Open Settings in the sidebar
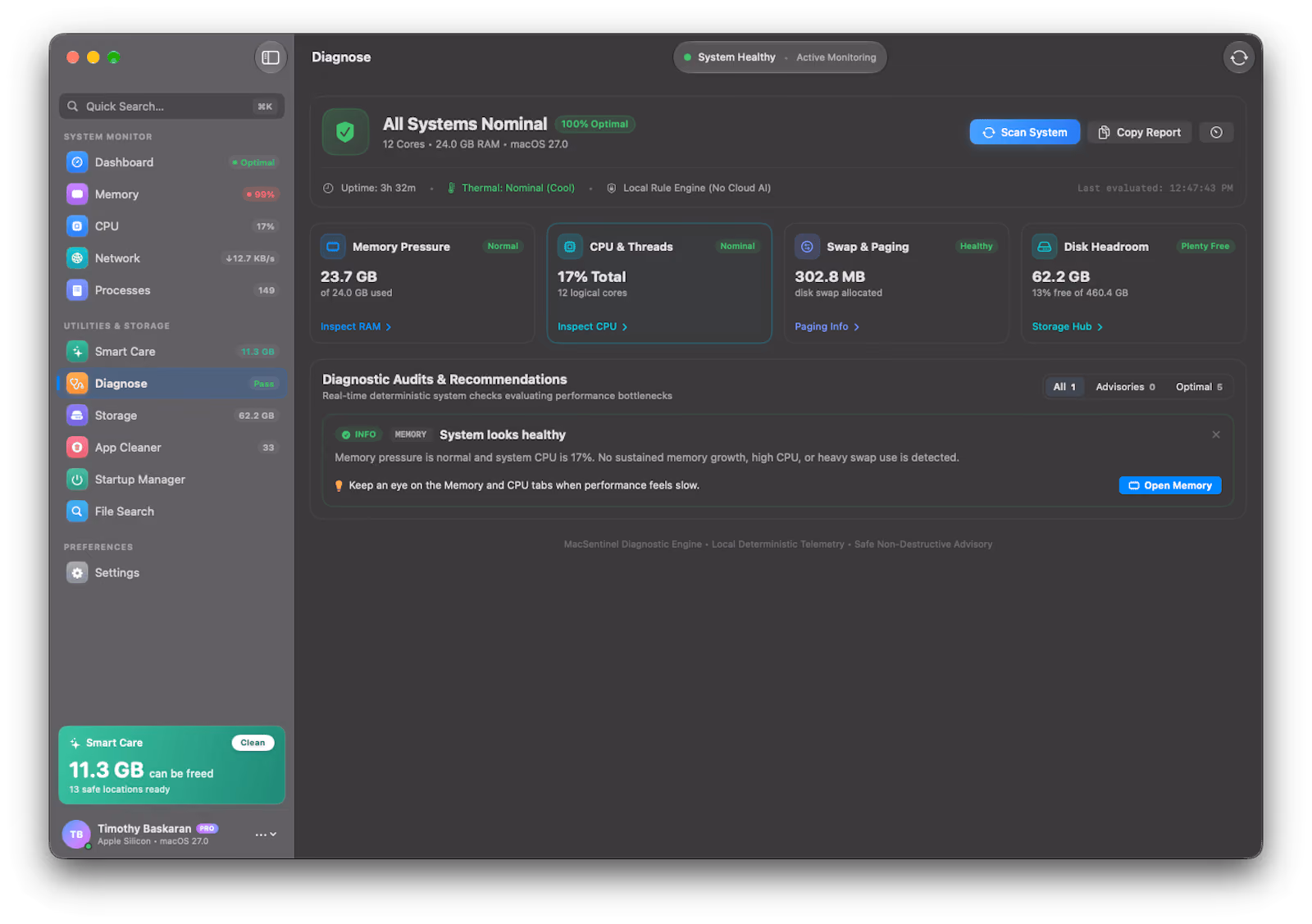Screen dimensions: 1312x924 click(172, 573)
